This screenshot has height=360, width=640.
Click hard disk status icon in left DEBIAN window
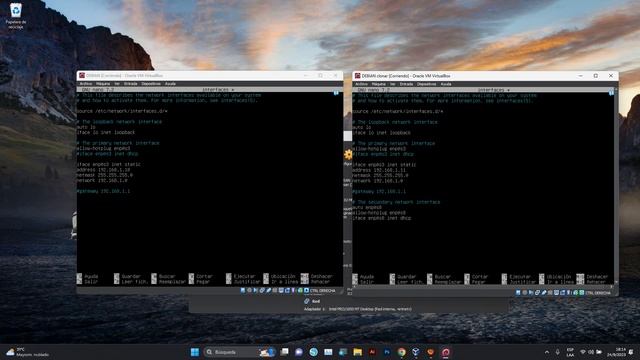tap(242, 291)
